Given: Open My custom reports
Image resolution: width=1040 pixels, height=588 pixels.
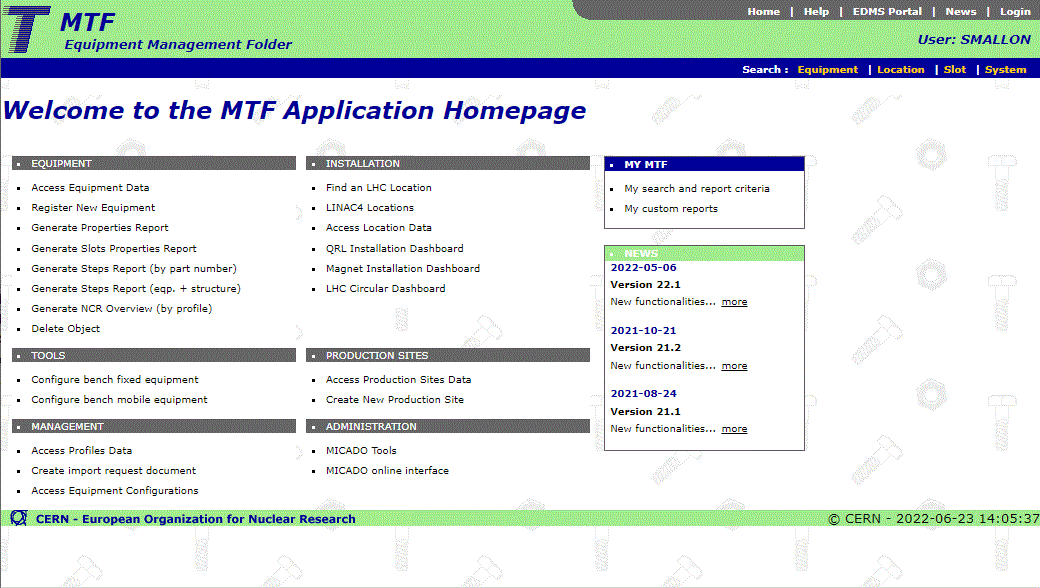Looking at the screenshot, I should (671, 208).
